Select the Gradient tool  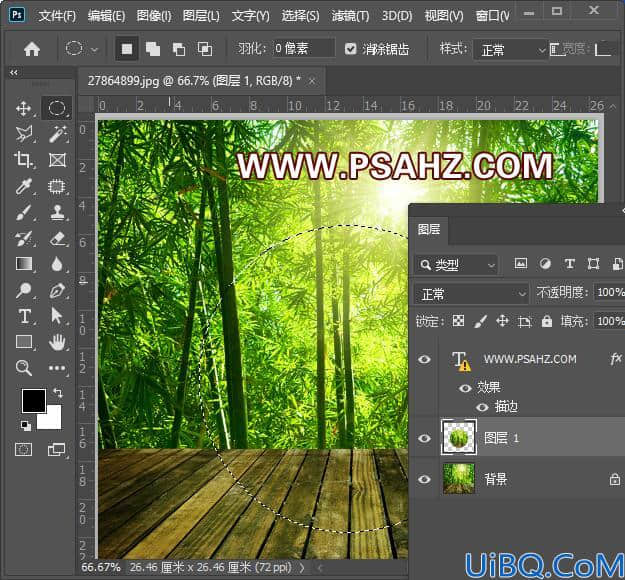pyautogui.click(x=24, y=264)
